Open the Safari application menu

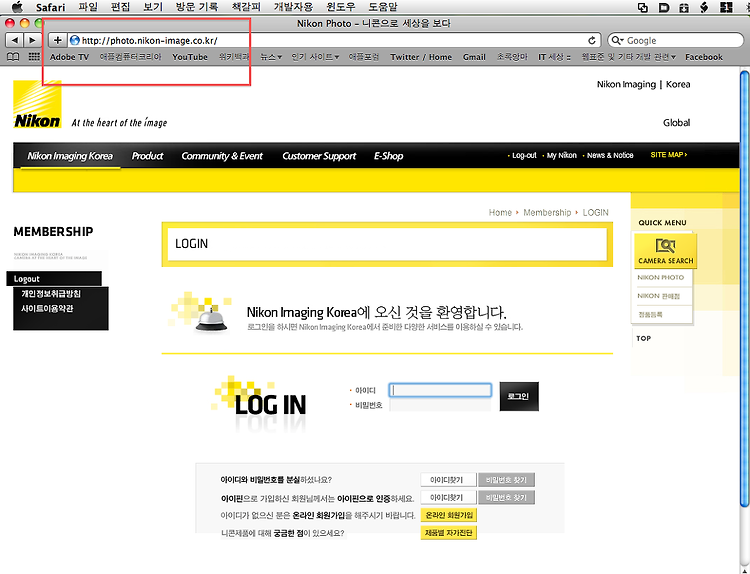pos(50,7)
